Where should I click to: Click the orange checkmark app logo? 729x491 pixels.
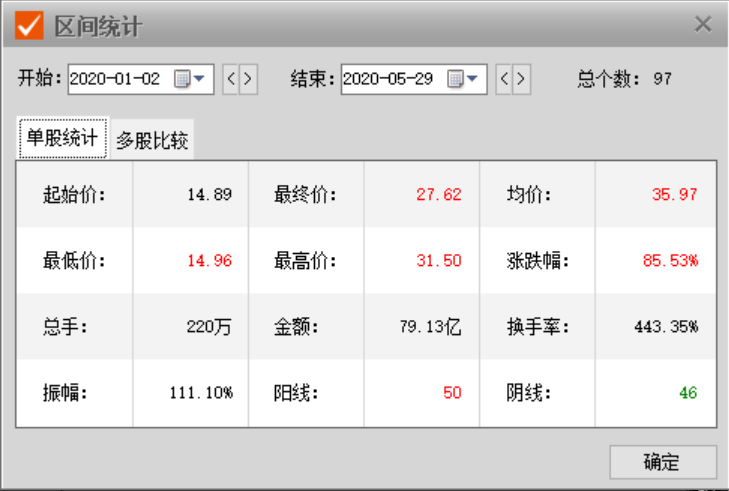[x=29, y=25]
